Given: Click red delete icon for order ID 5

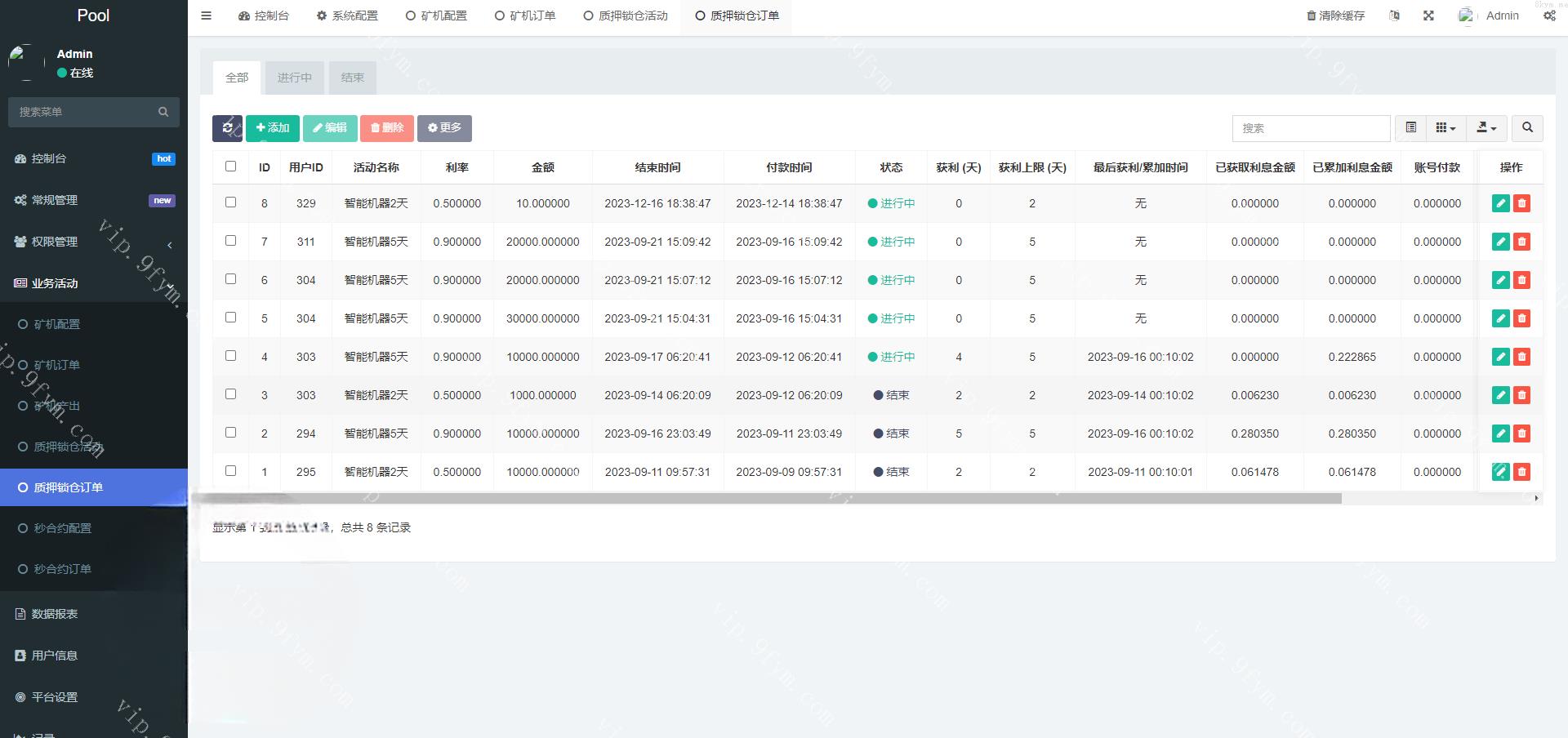Looking at the screenshot, I should [1521, 318].
